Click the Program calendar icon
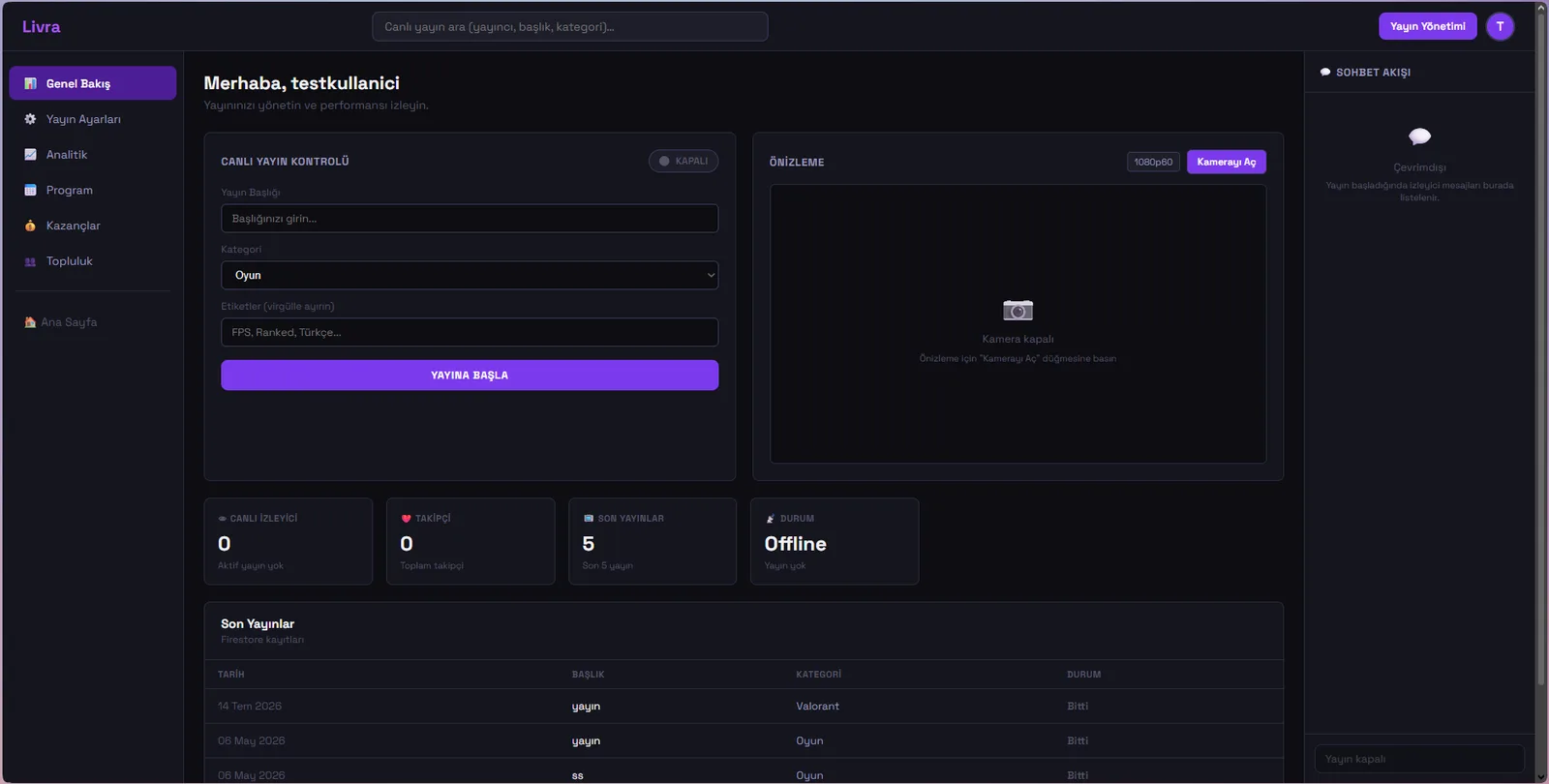The width and height of the screenshot is (1549, 784). click(30, 191)
